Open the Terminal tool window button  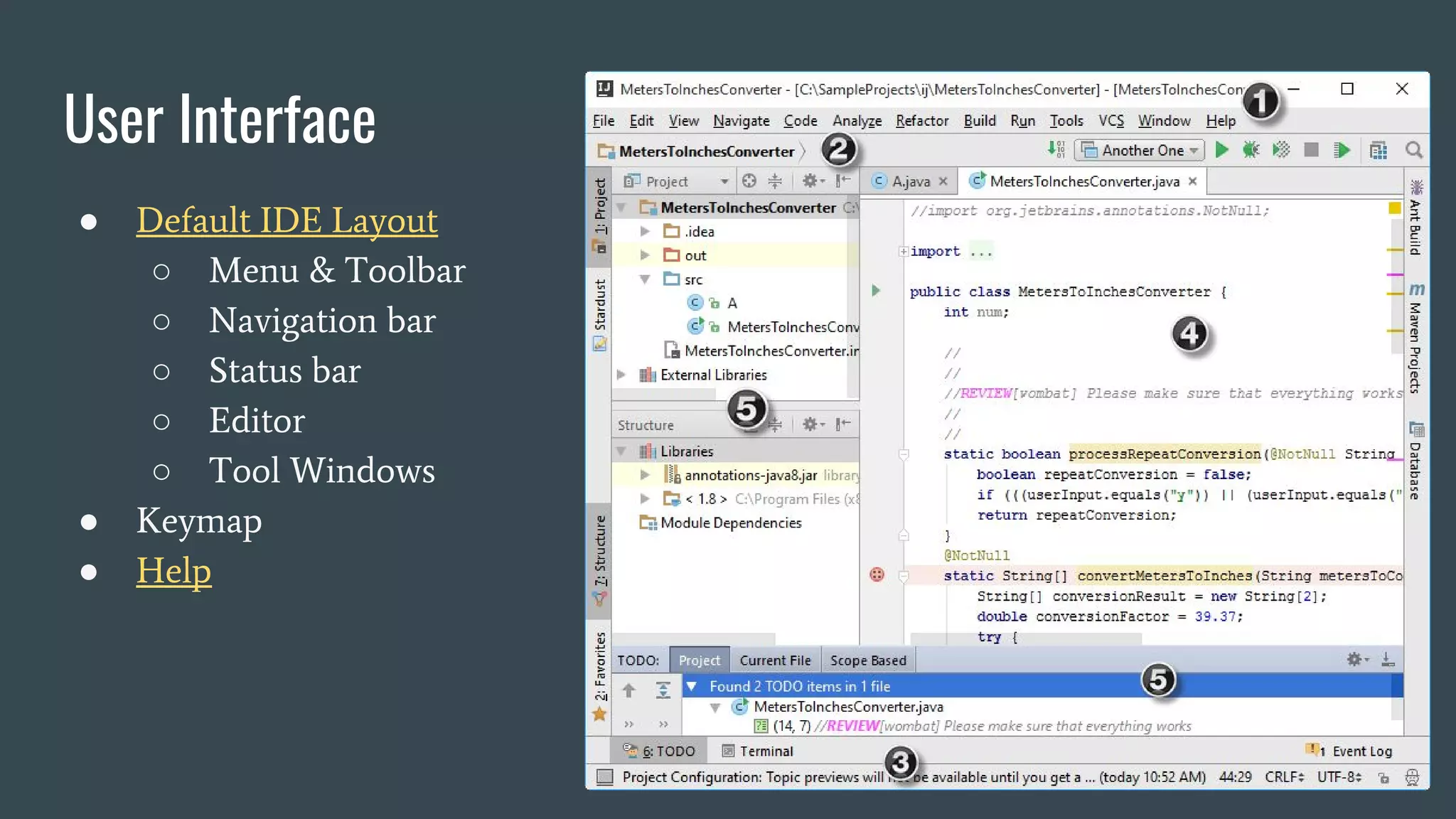tap(757, 751)
